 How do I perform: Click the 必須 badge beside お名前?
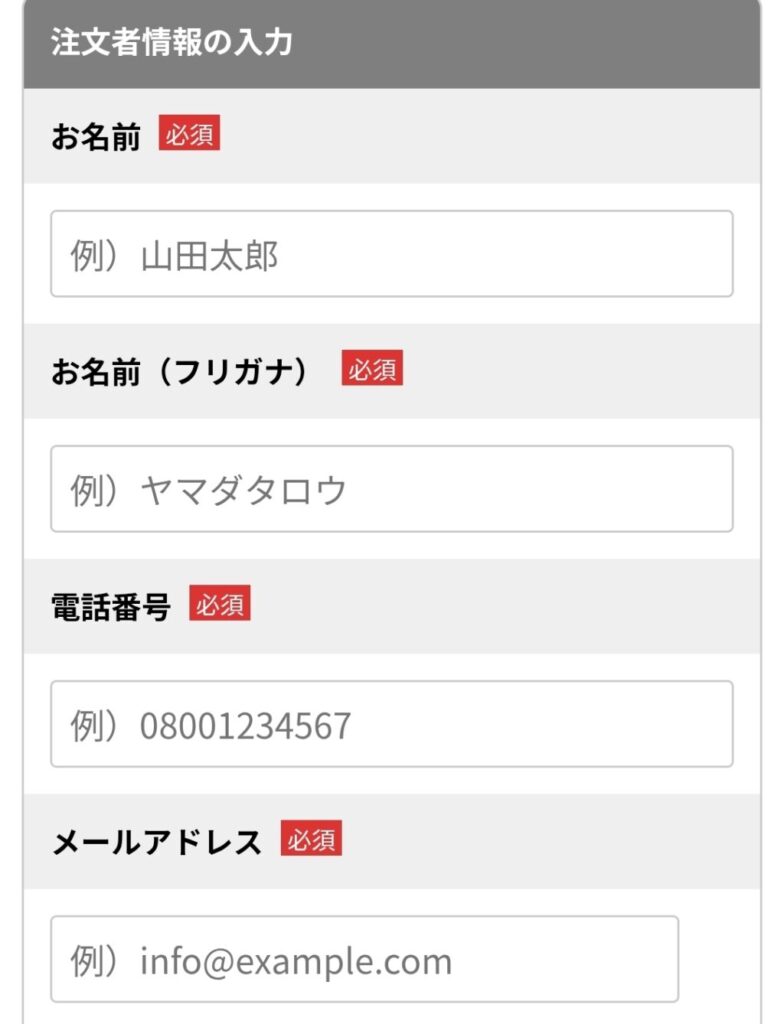pos(189,134)
